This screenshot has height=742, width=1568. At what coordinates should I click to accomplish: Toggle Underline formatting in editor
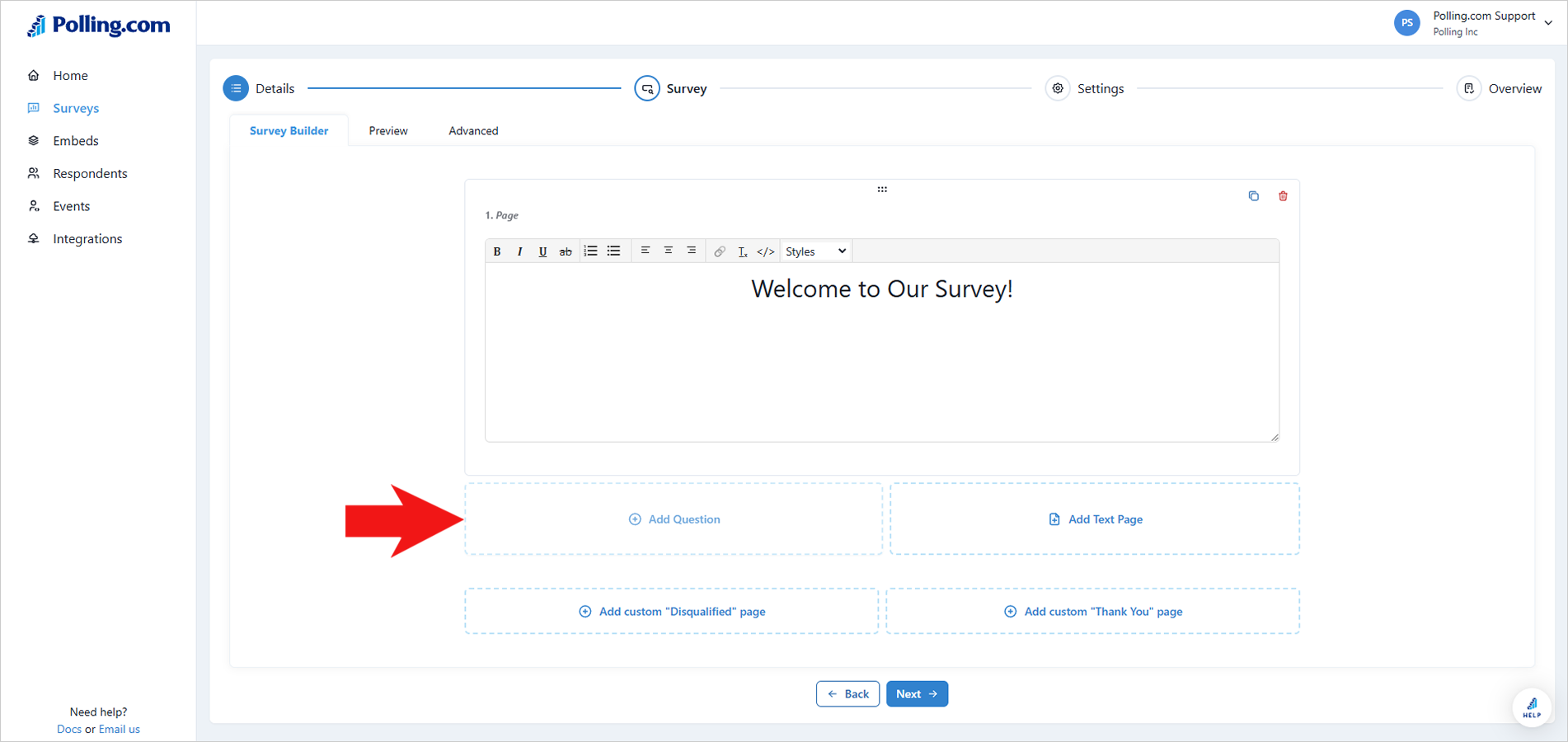click(542, 251)
